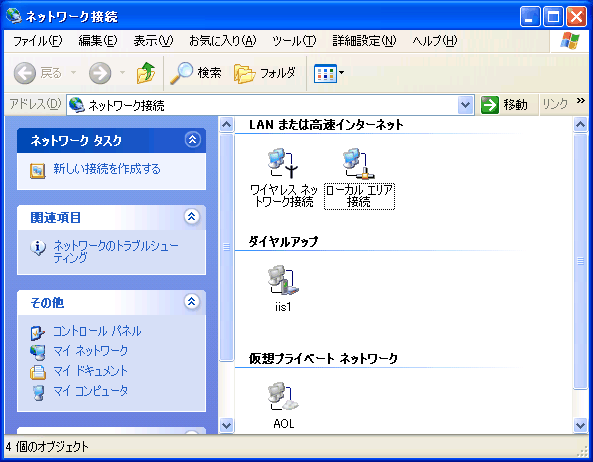Toggle the フォルダ folders pane button
The height and width of the screenshot is (462, 593).
coord(264,73)
